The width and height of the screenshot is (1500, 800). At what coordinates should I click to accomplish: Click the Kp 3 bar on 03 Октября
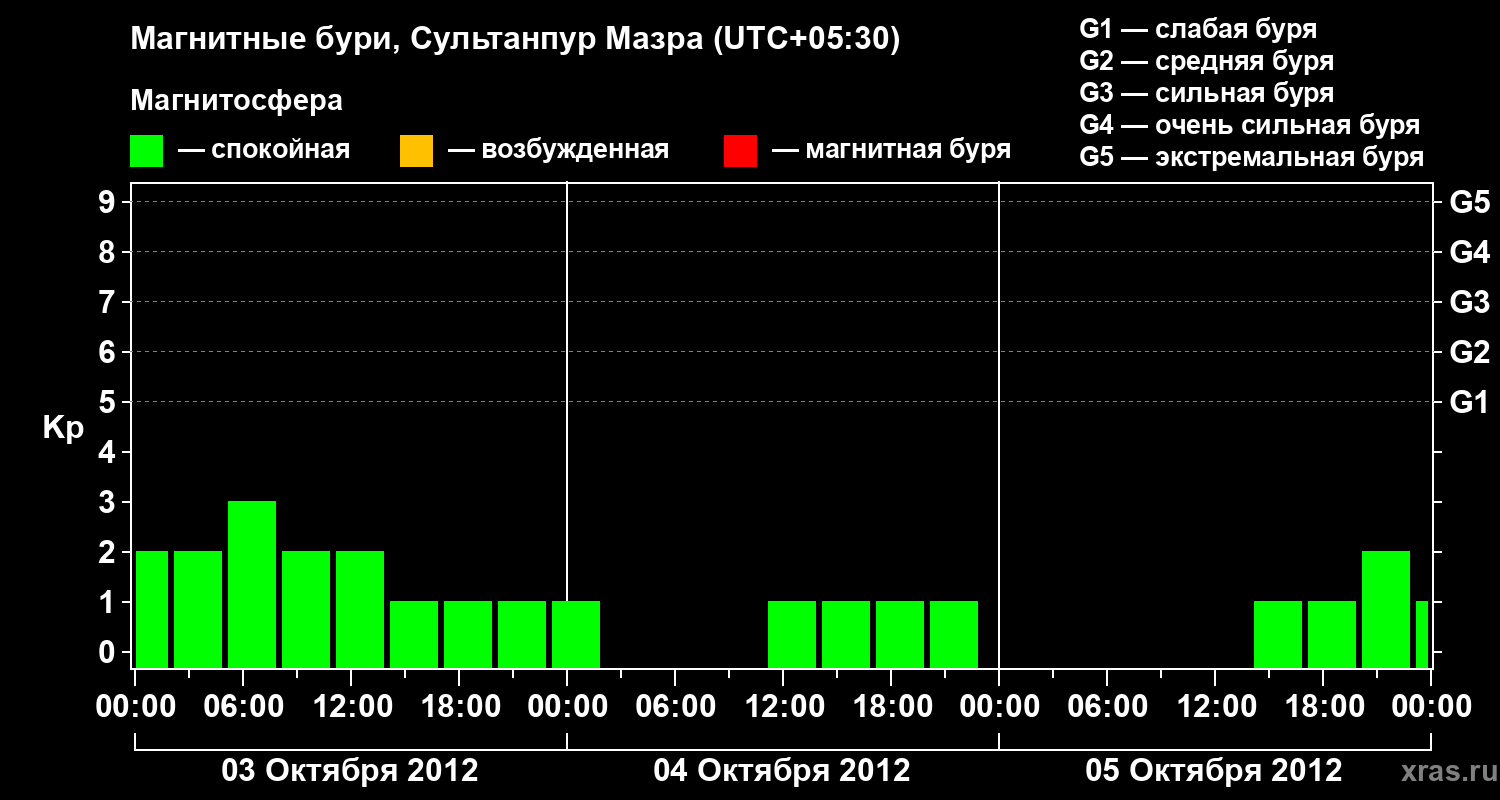252,585
